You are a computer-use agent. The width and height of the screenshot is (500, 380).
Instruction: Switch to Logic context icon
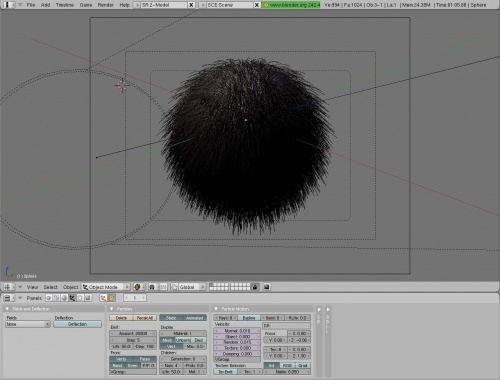49,298
